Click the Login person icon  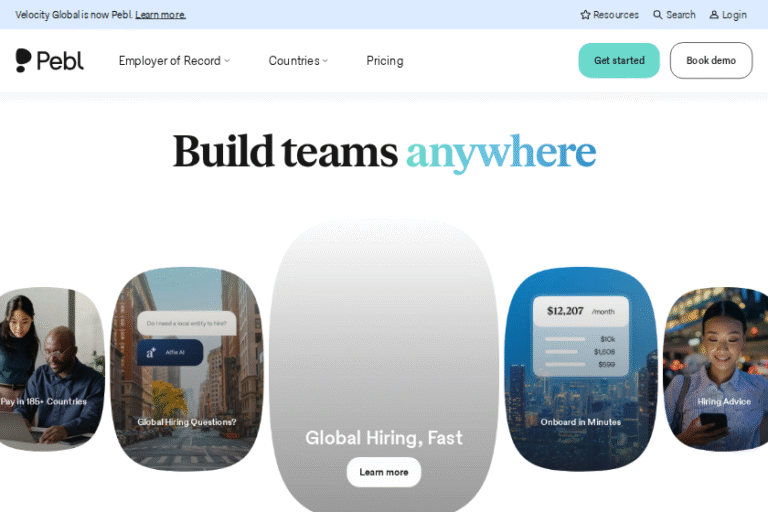coord(714,15)
